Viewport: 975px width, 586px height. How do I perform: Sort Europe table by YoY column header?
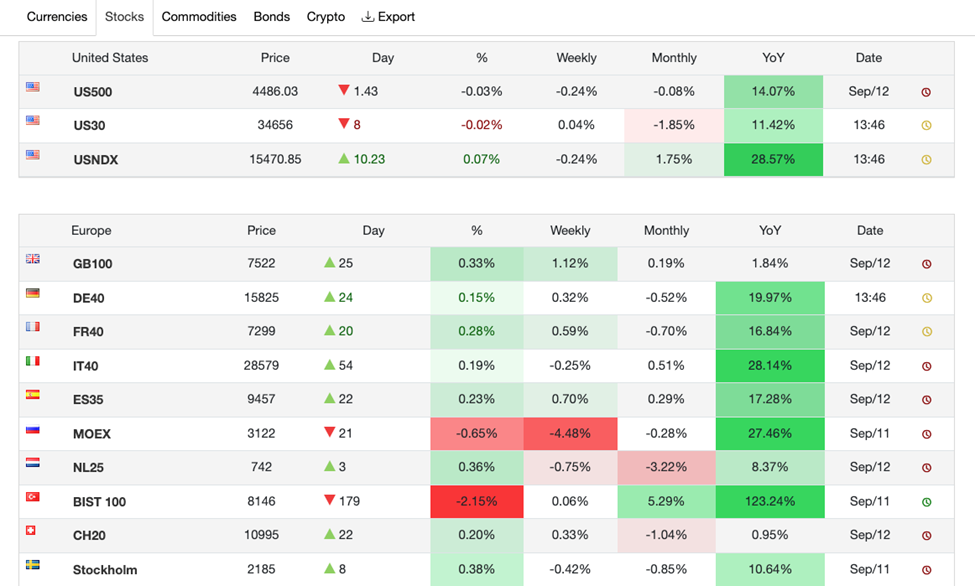click(769, 231)
